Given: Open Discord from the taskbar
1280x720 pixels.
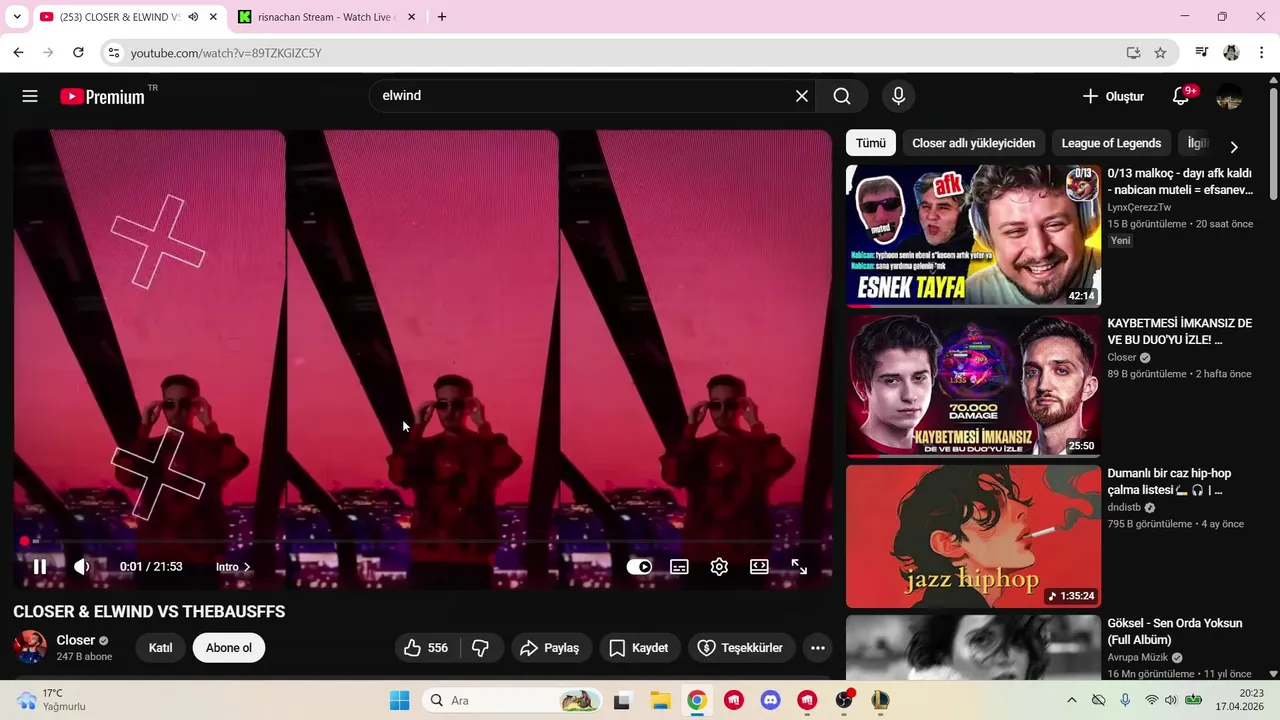Looking at the screenshot, I should 770,700.
